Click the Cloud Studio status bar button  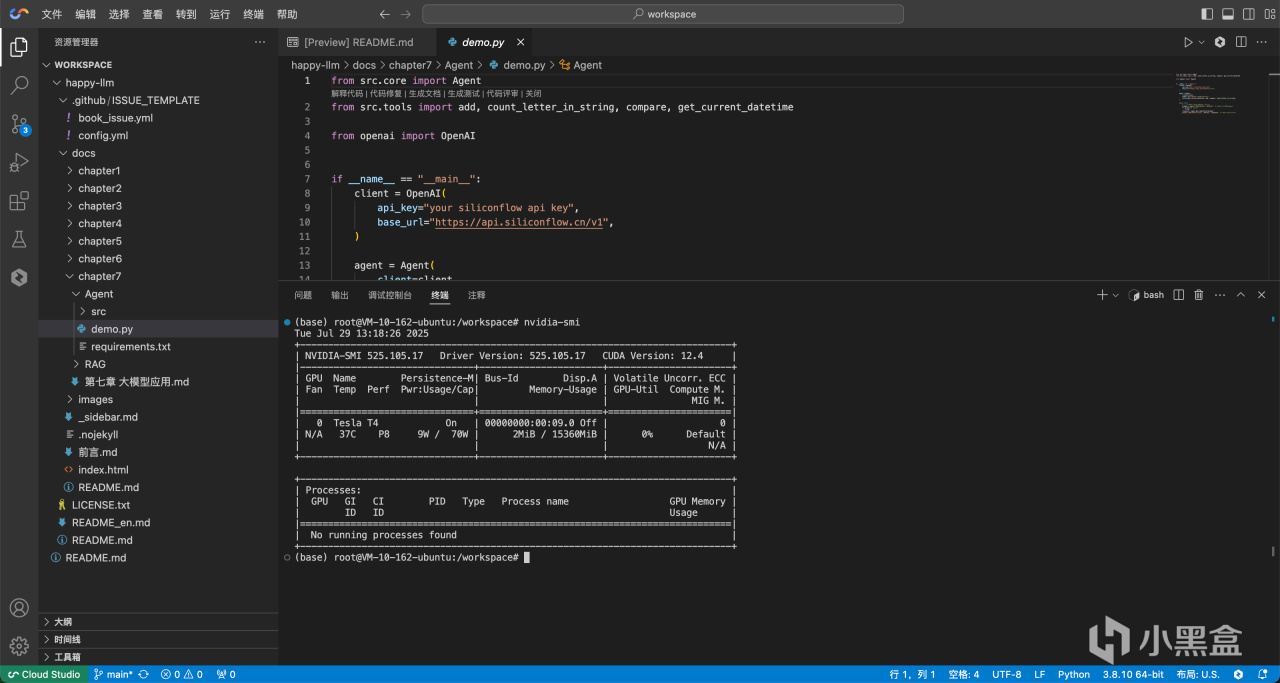point(42,674)
